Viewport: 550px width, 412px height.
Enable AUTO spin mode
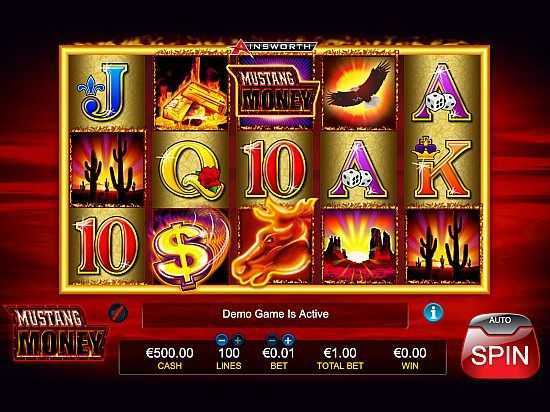[x=500, y=320]
